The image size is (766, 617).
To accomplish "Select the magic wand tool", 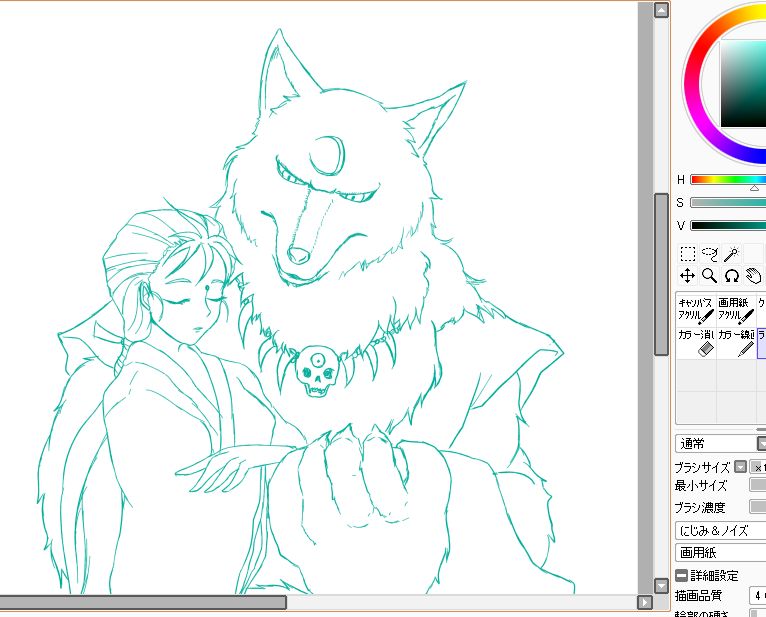I will point(732,254).
